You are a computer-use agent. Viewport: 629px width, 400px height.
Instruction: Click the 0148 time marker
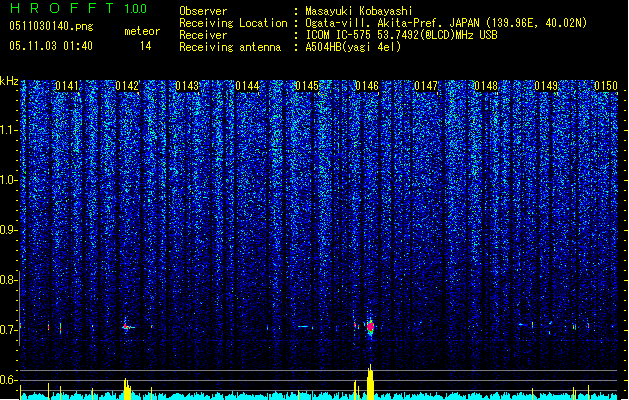486,86
